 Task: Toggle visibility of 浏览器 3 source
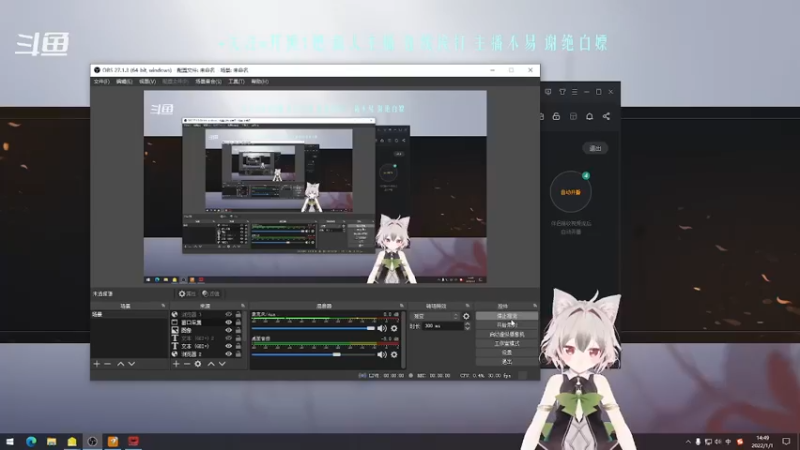point(229,314)
